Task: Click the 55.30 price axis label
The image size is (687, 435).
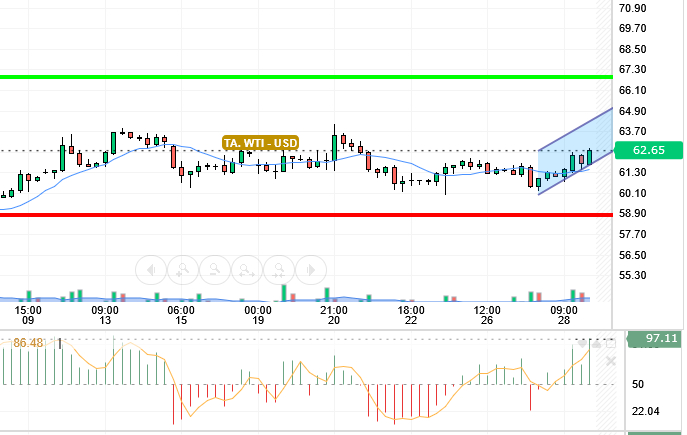Action: pyautogui.click(x=632, y=275)
